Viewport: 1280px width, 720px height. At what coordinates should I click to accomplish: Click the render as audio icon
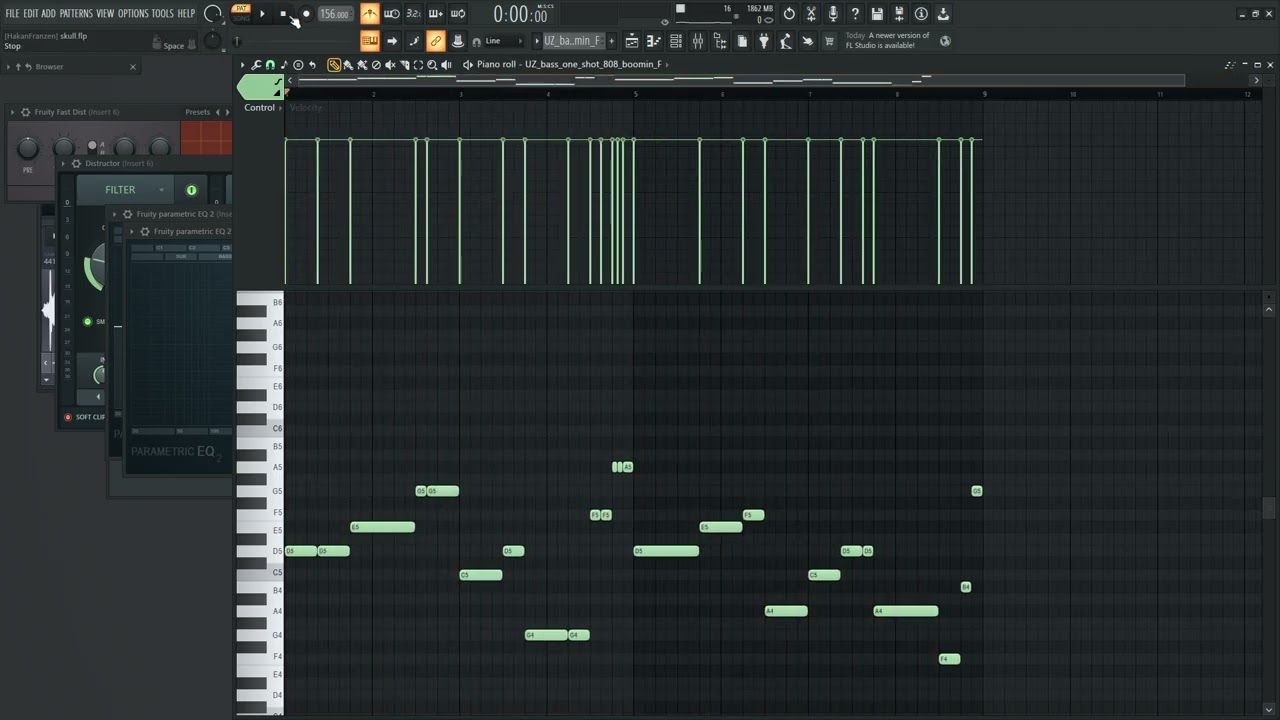click(x=899, y=14)
